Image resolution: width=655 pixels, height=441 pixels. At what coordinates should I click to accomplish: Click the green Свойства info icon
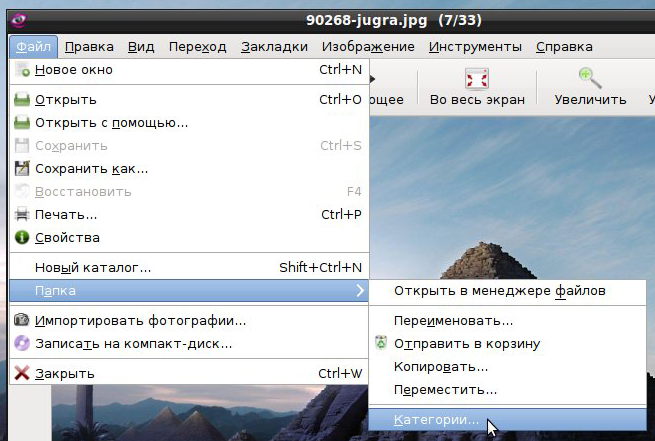(22, 237)
